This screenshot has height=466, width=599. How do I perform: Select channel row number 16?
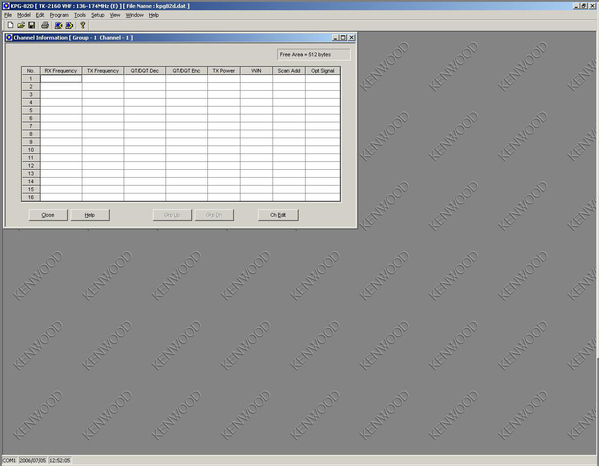pyautogui.click(x=31, y=197)
